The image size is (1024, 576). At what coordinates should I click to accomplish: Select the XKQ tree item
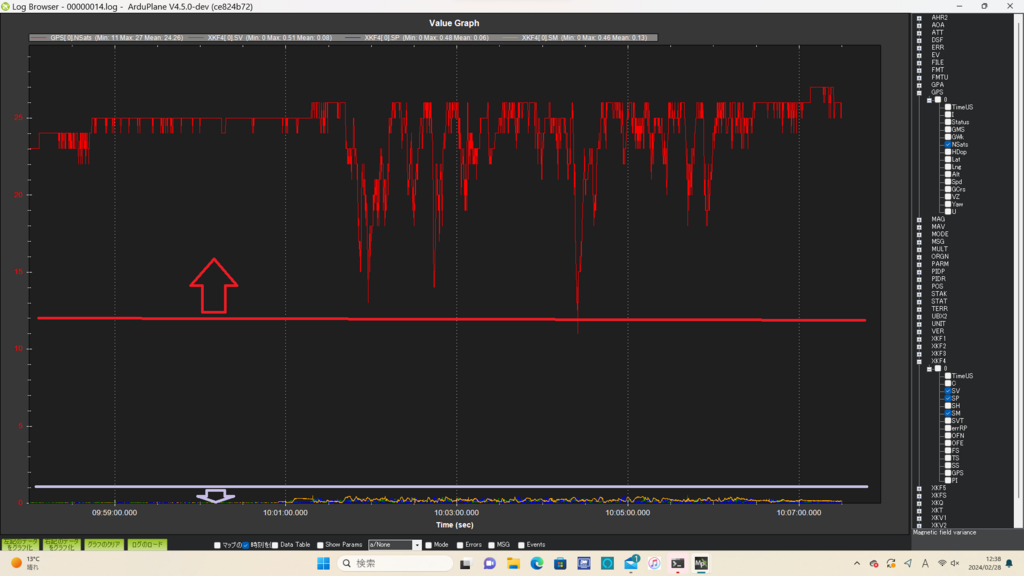pos(938,503)
